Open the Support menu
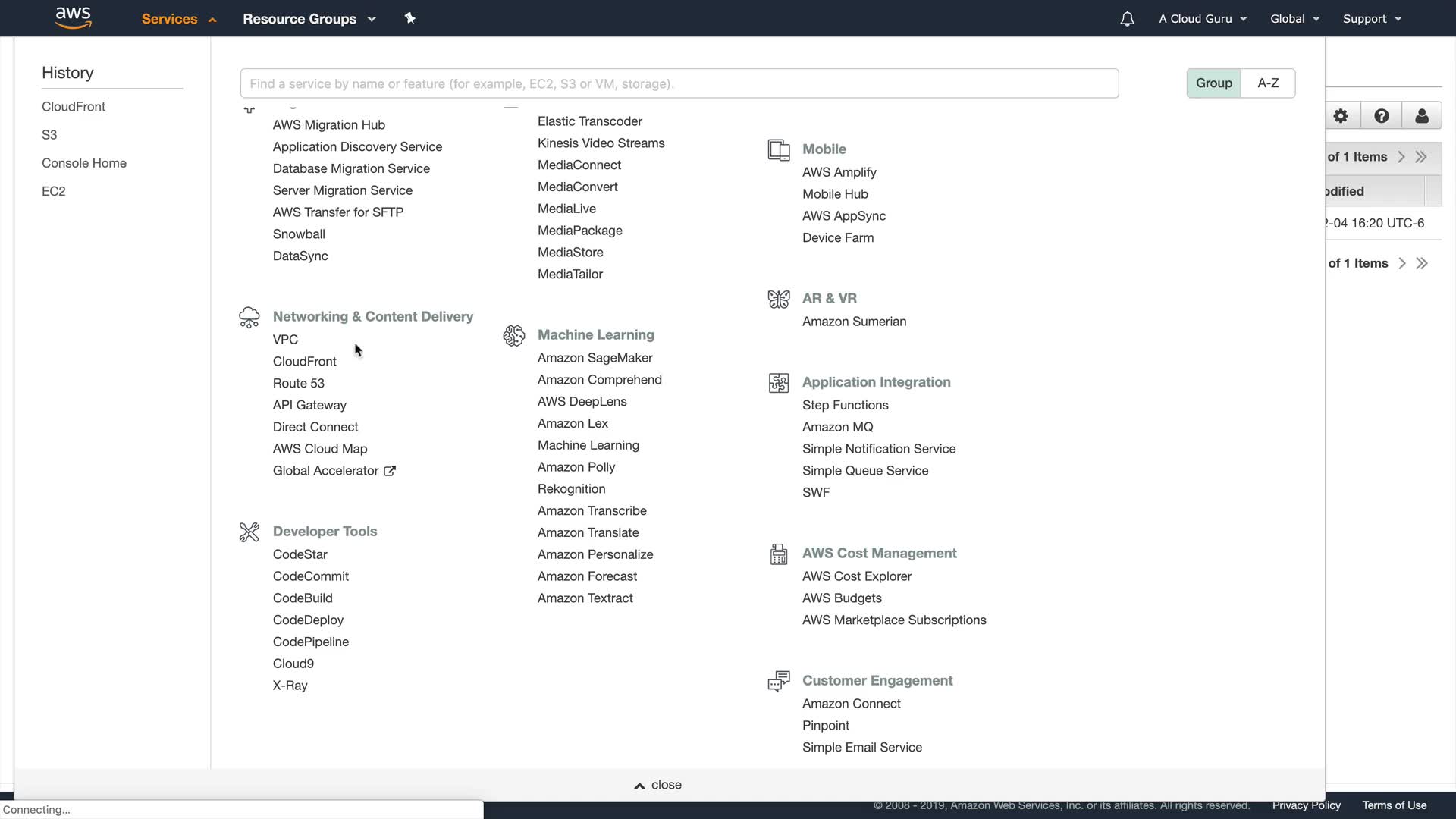 (1371, 19)
